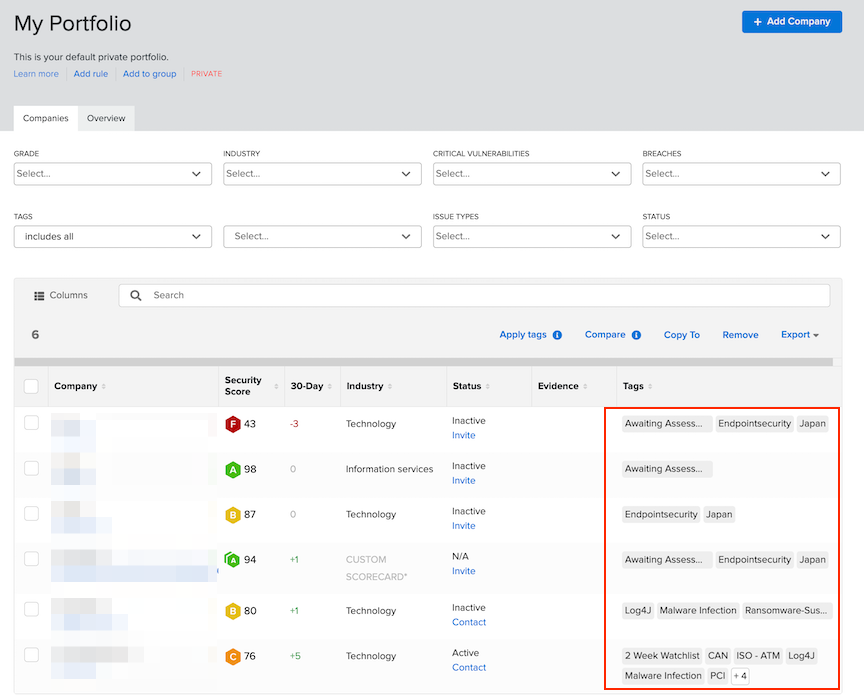Viewport: 864px width, 695px height.
Task: Select the company row with score 94
Action: tap(31, 559)
